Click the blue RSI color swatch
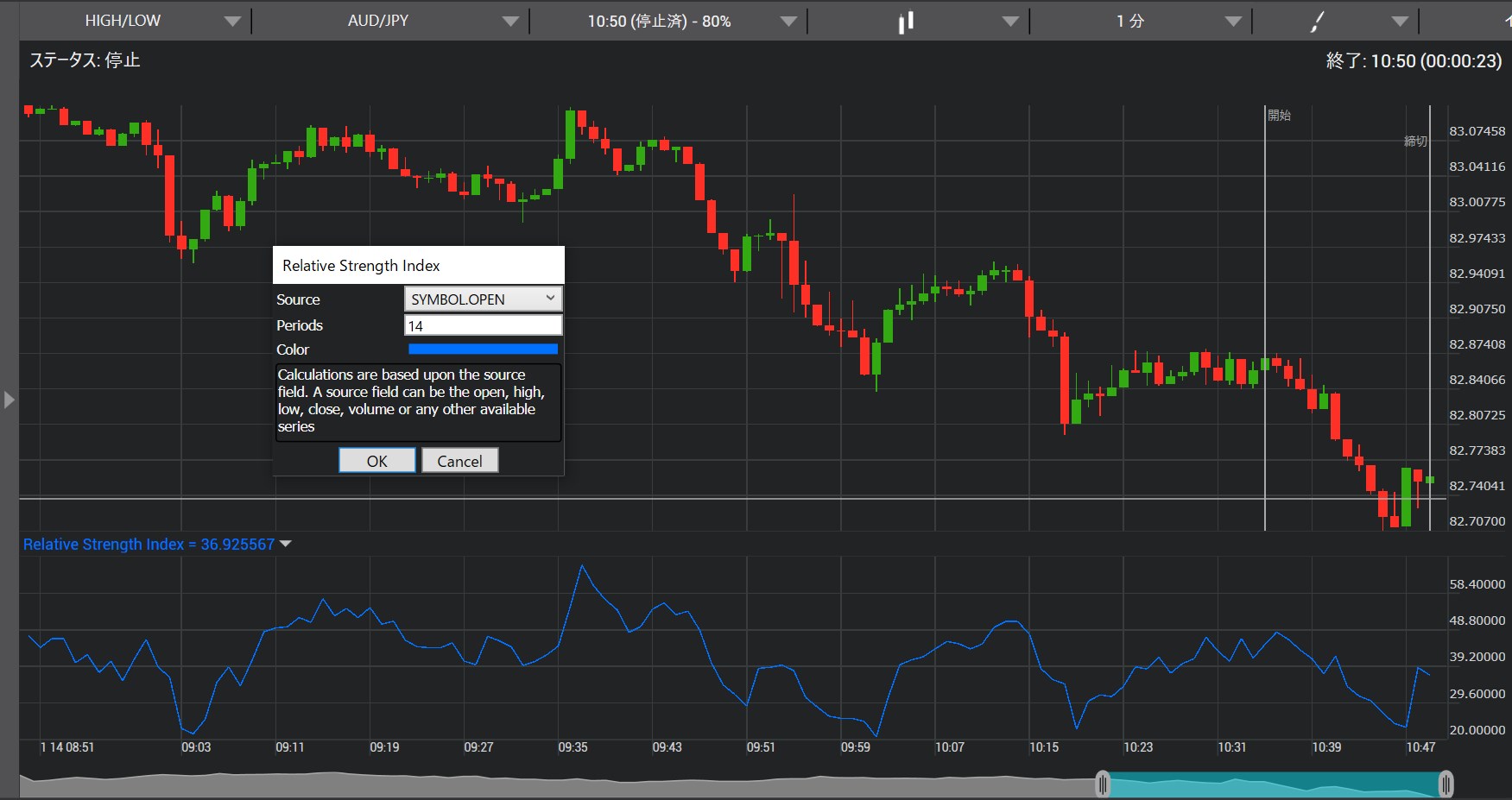 (483, 350)
